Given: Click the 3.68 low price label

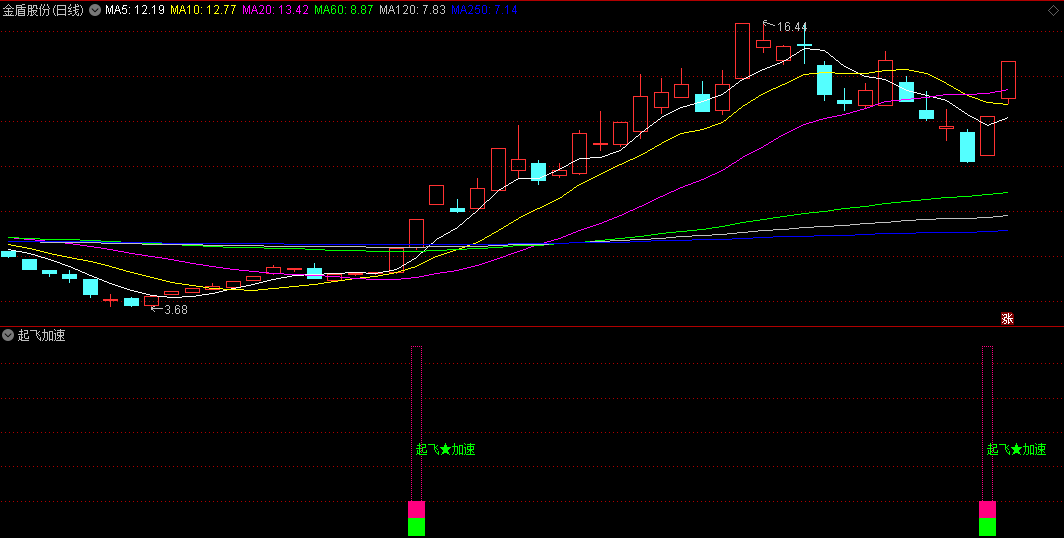Looking at the screenshot, I should click(x=176, y=309).
